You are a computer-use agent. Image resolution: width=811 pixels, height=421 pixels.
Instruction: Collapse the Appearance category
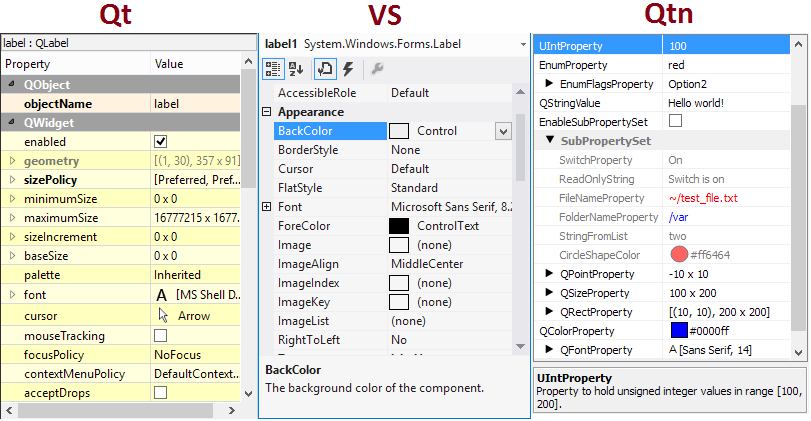266,112
